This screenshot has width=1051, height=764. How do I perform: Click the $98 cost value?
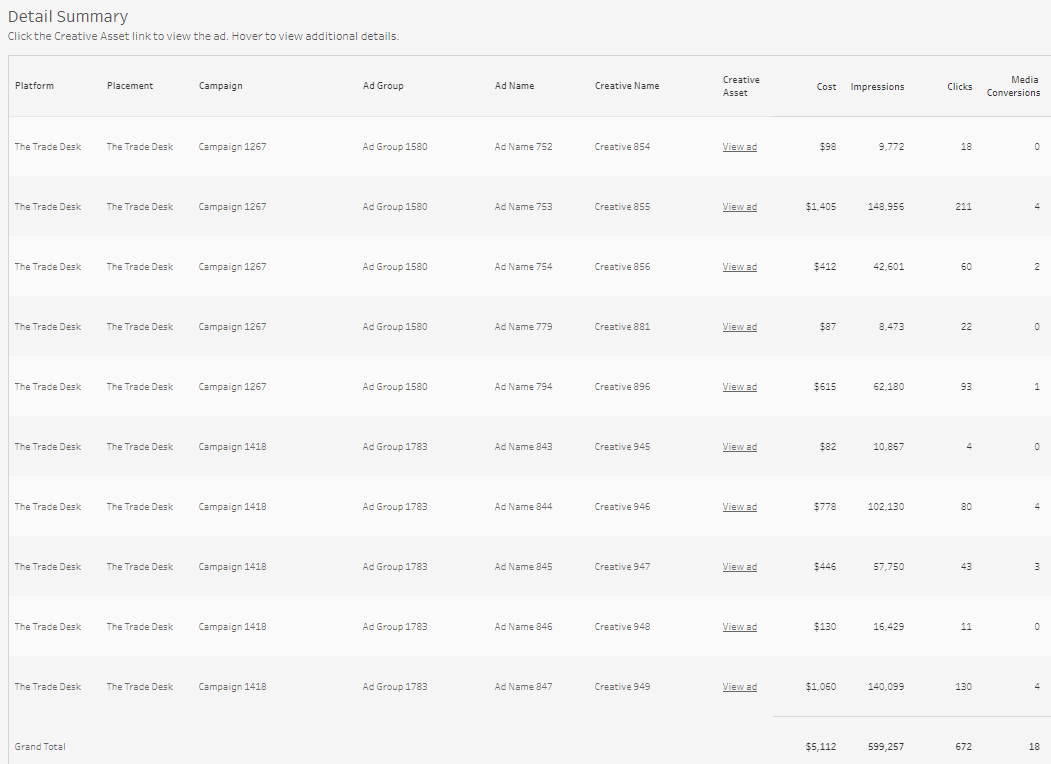pyautogui.click(x=828, y=147)
